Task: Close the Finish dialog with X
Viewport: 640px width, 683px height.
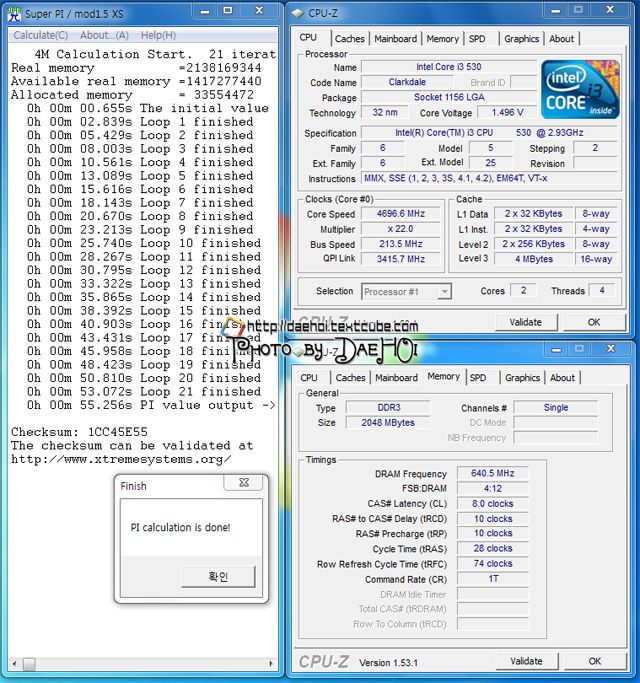Action: click(x=244, y=483)
